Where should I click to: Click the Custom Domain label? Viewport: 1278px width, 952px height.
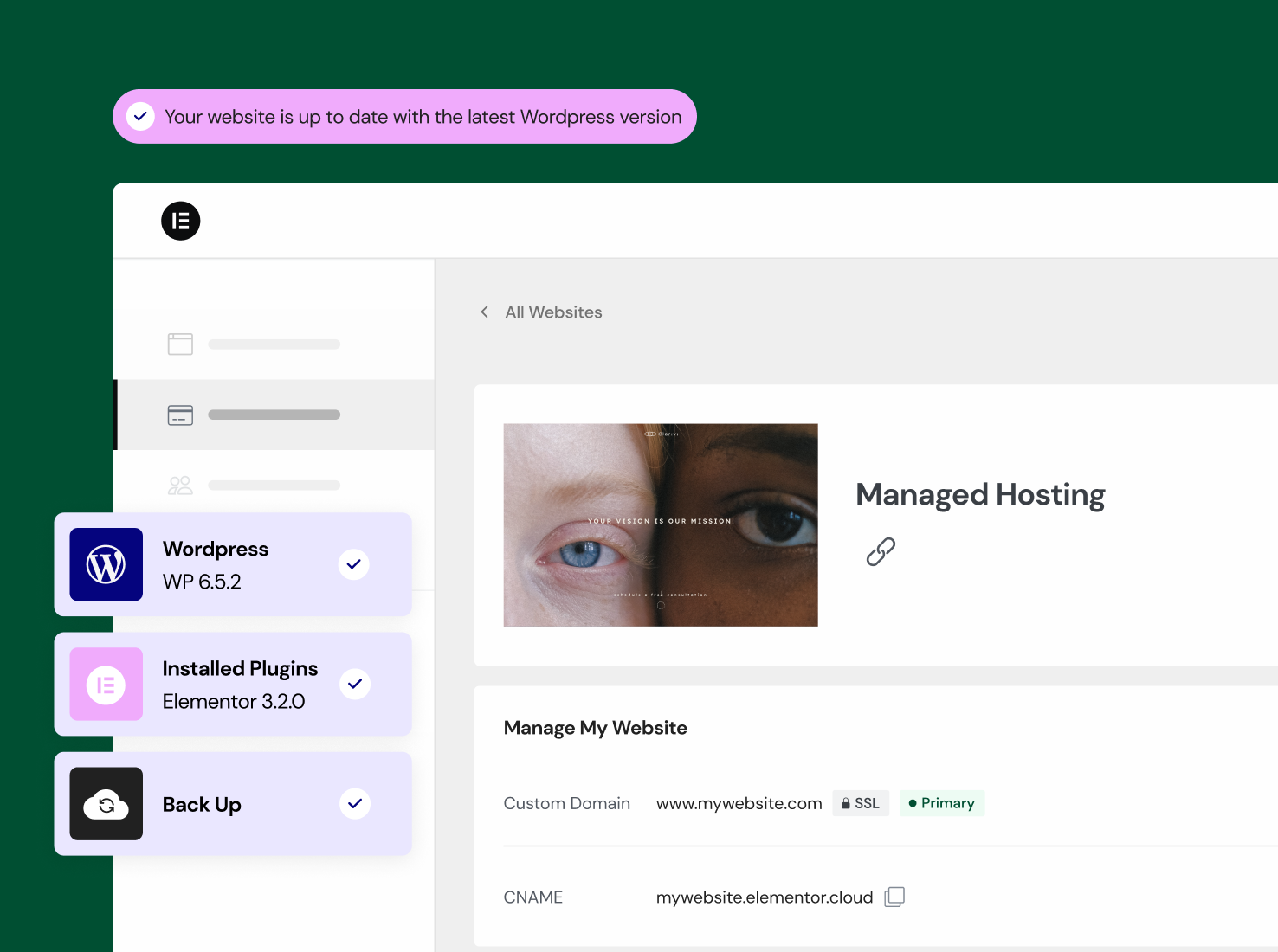pyautogui.click(x=567, y=803)
